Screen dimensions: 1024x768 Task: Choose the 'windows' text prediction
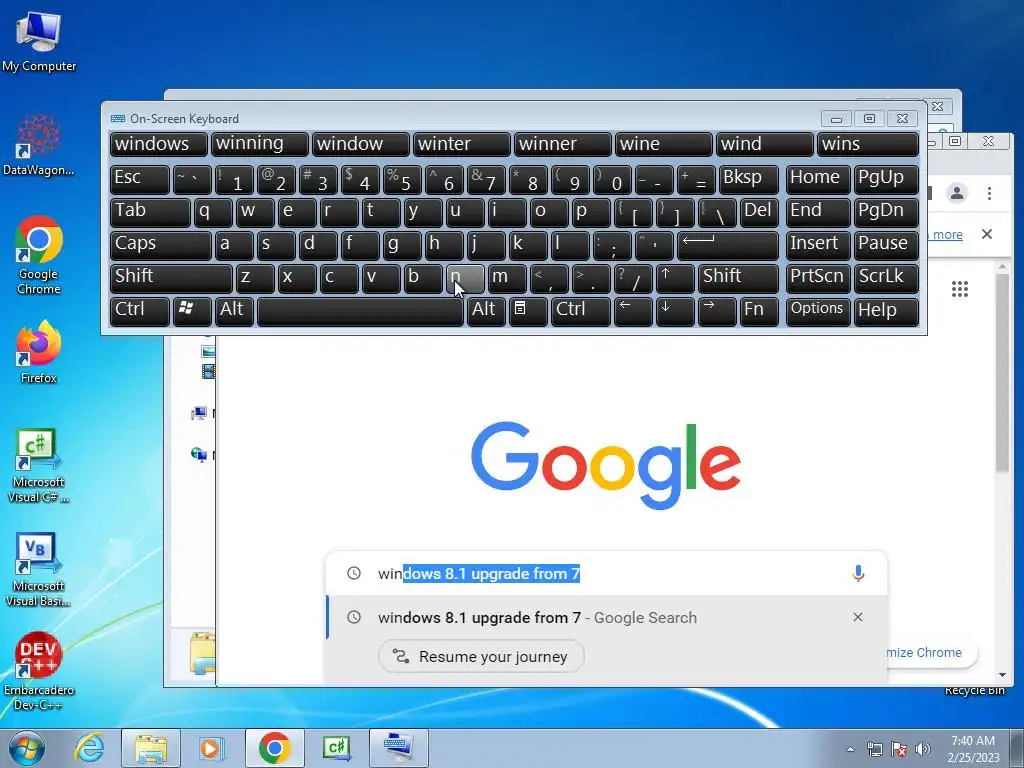pyautogui.click(x=159, y=144)
